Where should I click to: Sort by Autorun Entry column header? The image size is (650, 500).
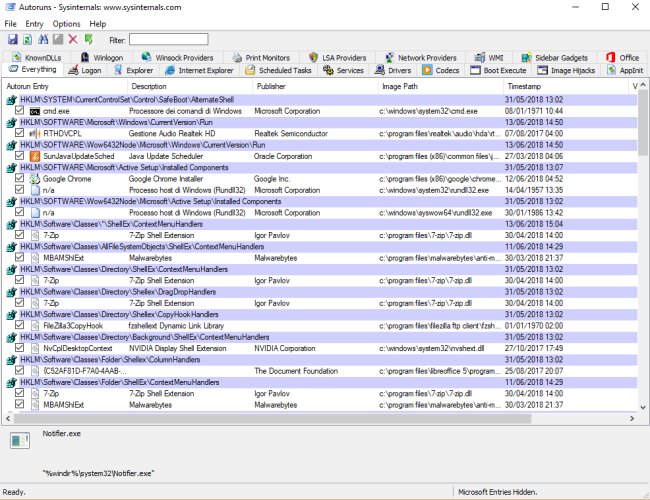(x=65, y=86)
